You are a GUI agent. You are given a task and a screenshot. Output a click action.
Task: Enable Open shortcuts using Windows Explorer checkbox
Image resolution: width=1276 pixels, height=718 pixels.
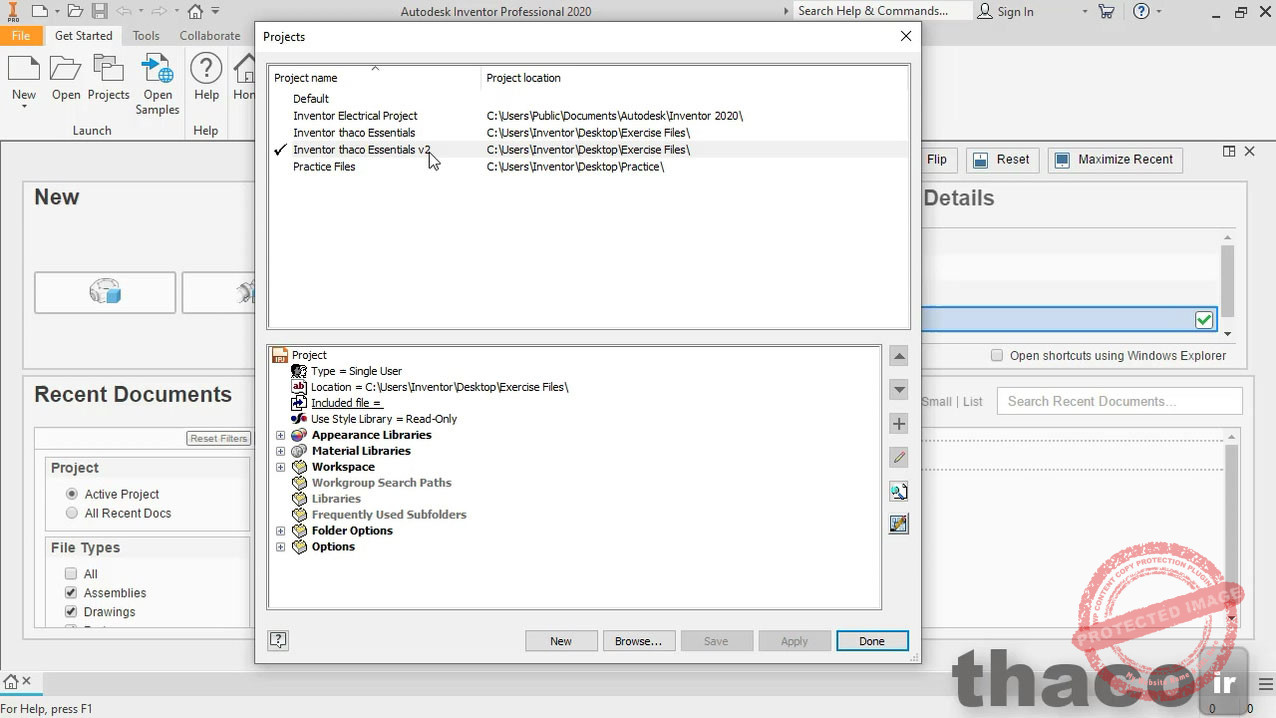pyautogui.click(x=996, y=355)
